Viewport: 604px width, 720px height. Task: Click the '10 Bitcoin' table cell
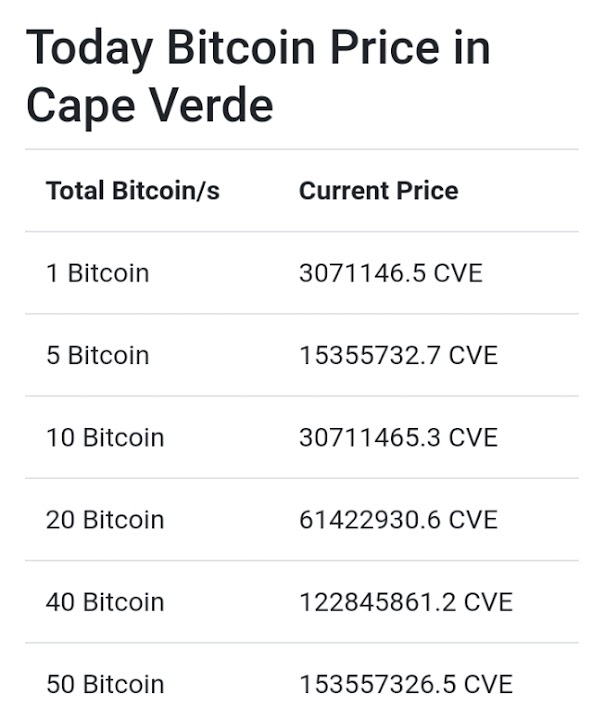pyautogui.click(x=105, y=437)
